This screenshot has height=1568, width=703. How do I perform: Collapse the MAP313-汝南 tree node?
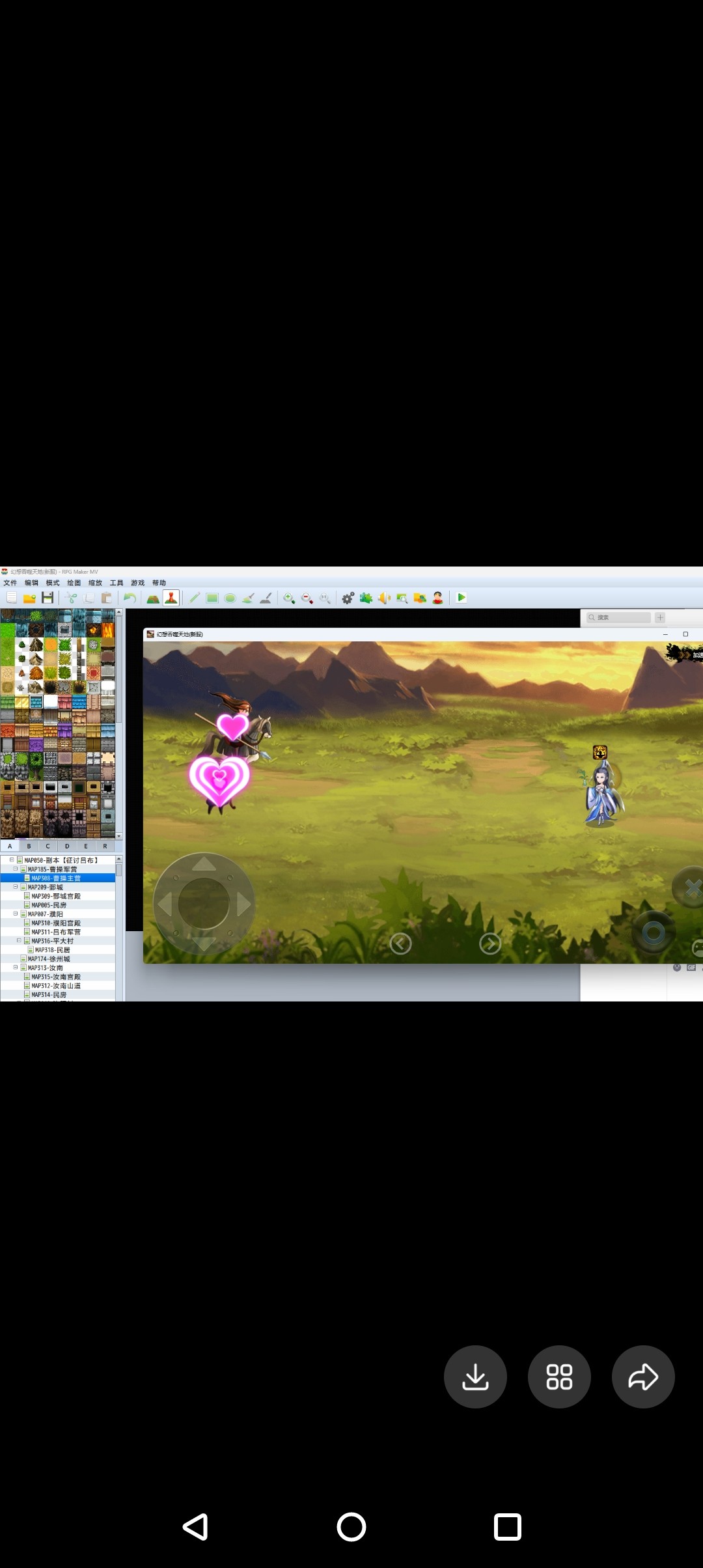16,968
